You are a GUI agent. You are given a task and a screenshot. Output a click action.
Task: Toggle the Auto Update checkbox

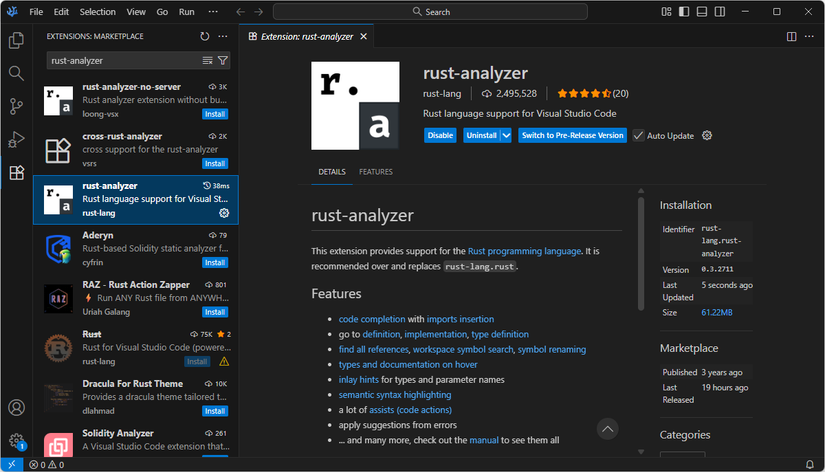638,136
